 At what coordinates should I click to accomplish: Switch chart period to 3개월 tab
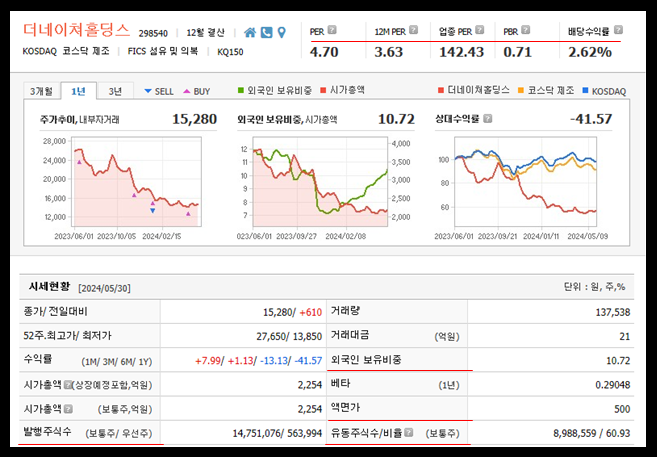coord(41,91)
